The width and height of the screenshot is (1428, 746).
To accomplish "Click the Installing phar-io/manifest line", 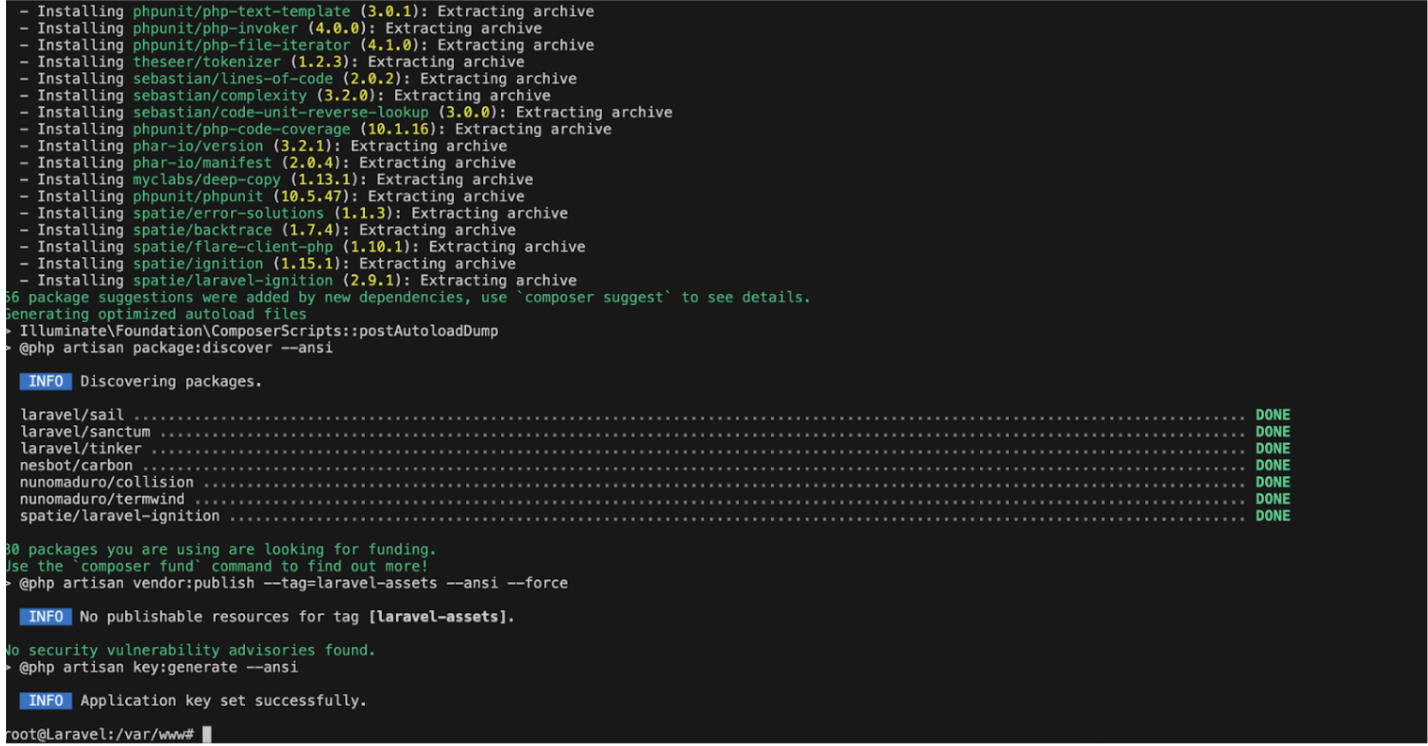I will tap(267, 163).
